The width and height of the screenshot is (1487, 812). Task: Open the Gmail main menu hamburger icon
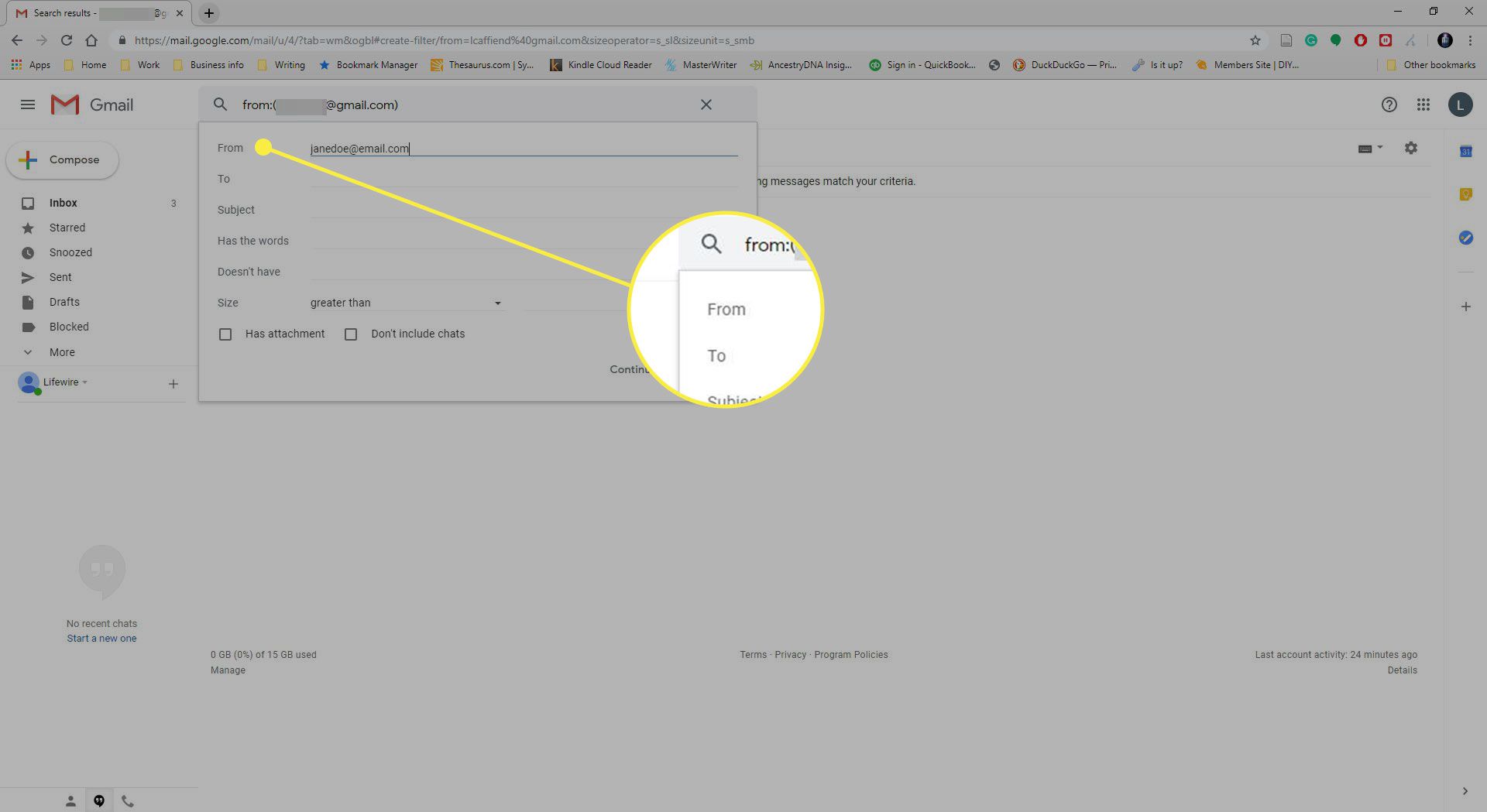click(x=28, y=104)
